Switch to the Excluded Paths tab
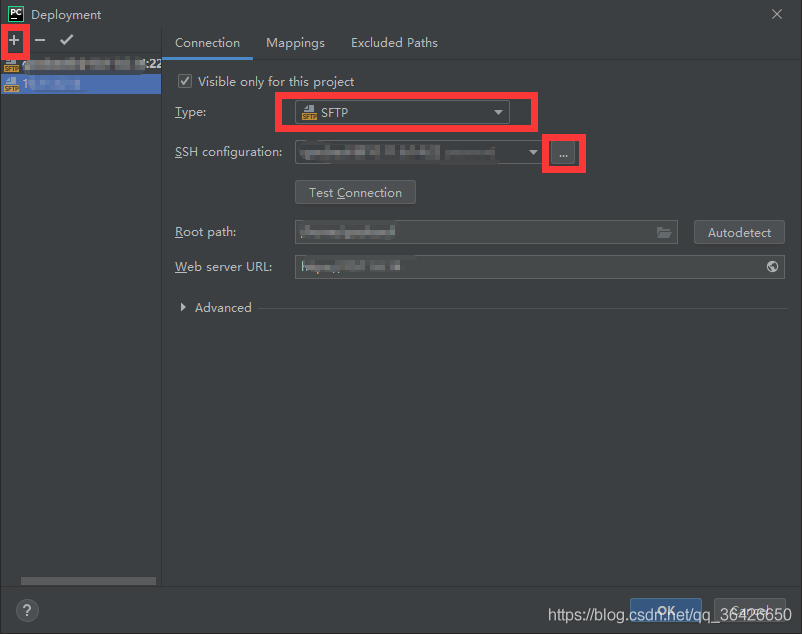802x634 pixels. click(394, 43)
